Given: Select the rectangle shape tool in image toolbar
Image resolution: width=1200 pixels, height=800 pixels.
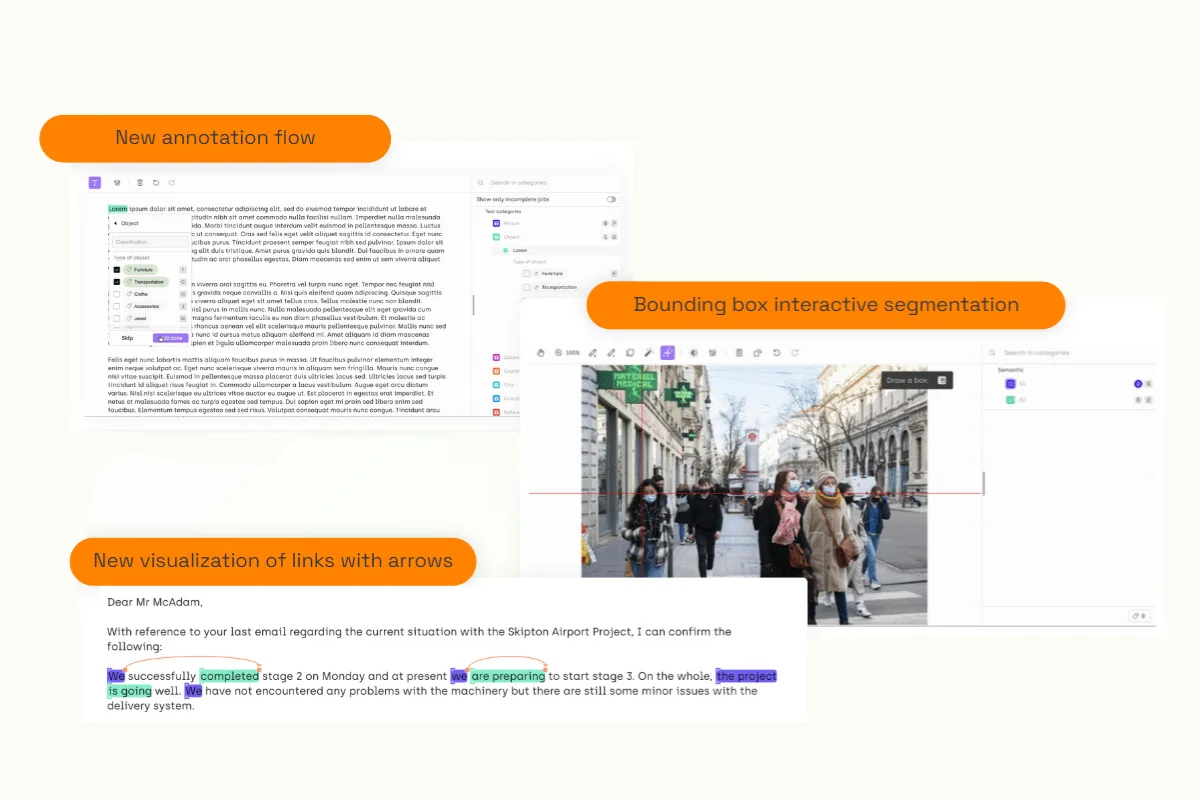Looking at the screenshot, I should pos(630,353).
